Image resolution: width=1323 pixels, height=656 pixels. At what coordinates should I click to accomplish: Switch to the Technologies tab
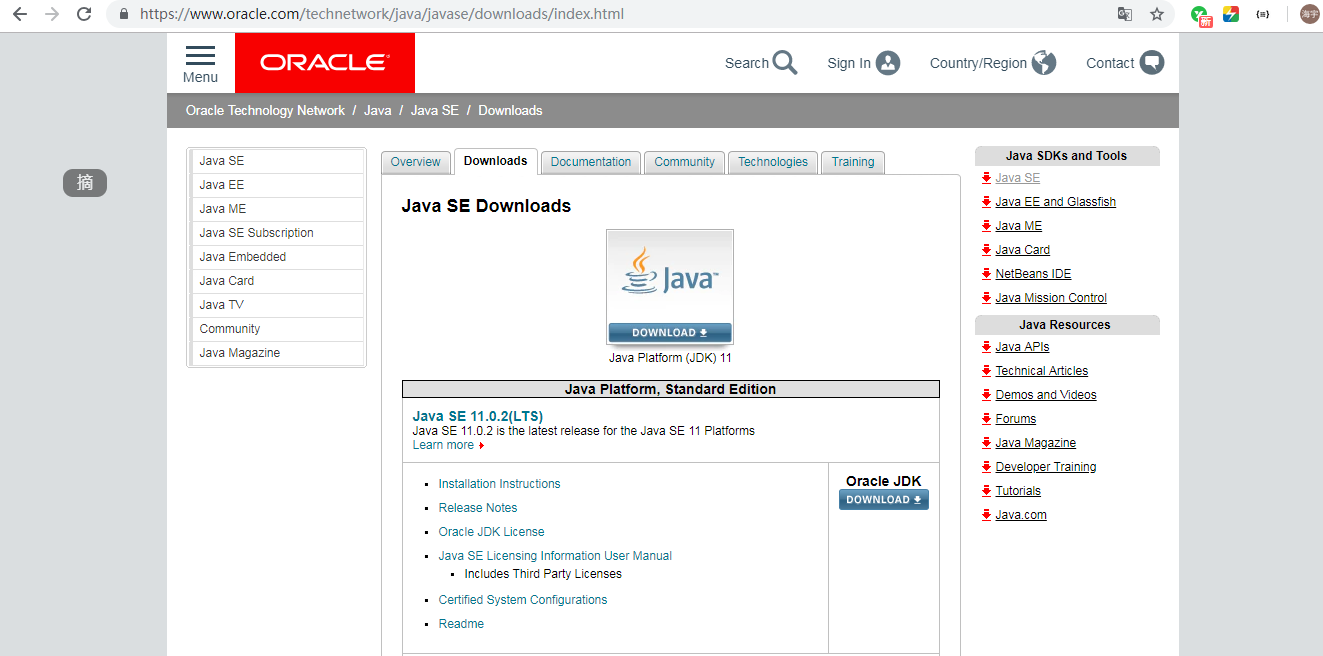point(773,162)
